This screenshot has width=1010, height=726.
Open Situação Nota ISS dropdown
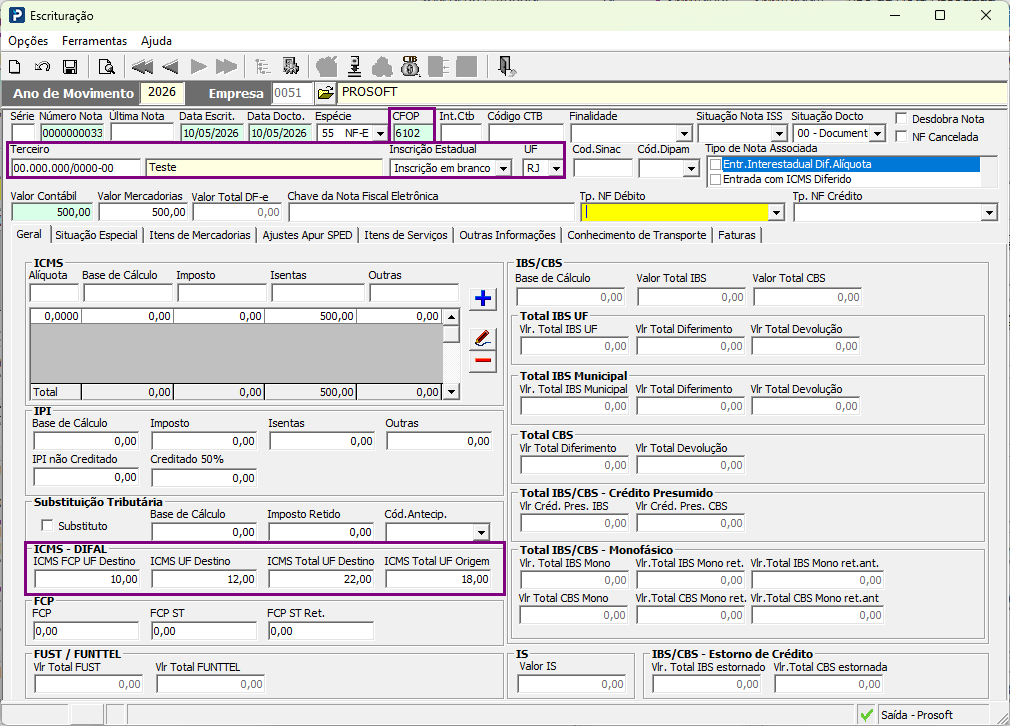pyautogui.click(x=779, y=133)
